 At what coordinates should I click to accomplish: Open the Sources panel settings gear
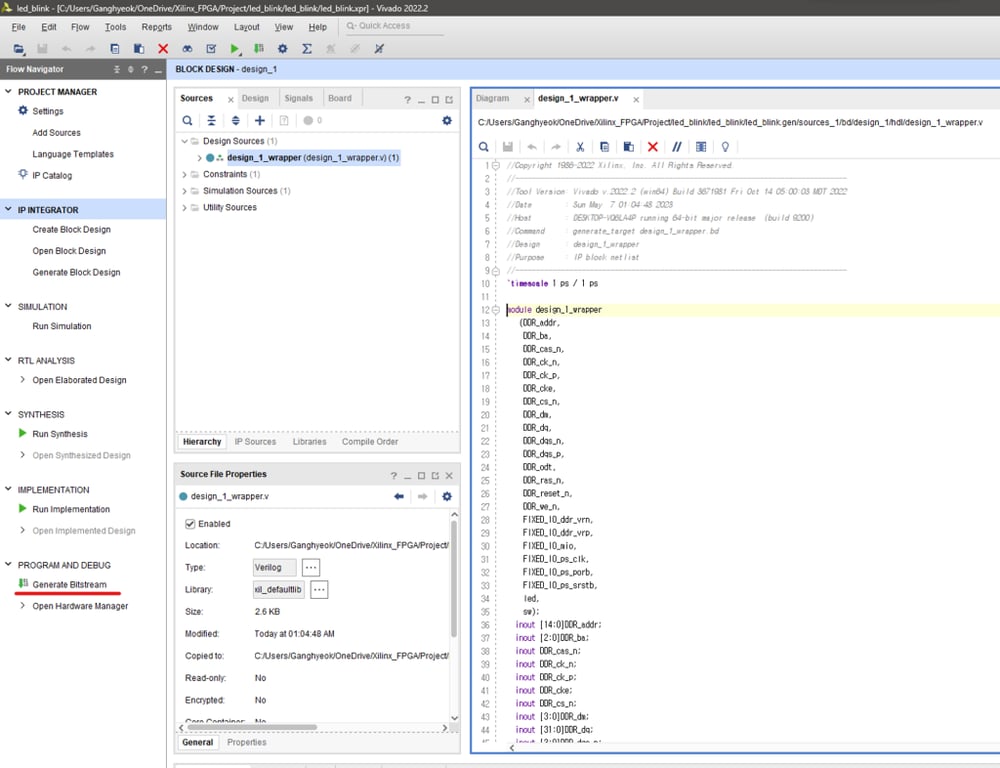coord(447,121)
